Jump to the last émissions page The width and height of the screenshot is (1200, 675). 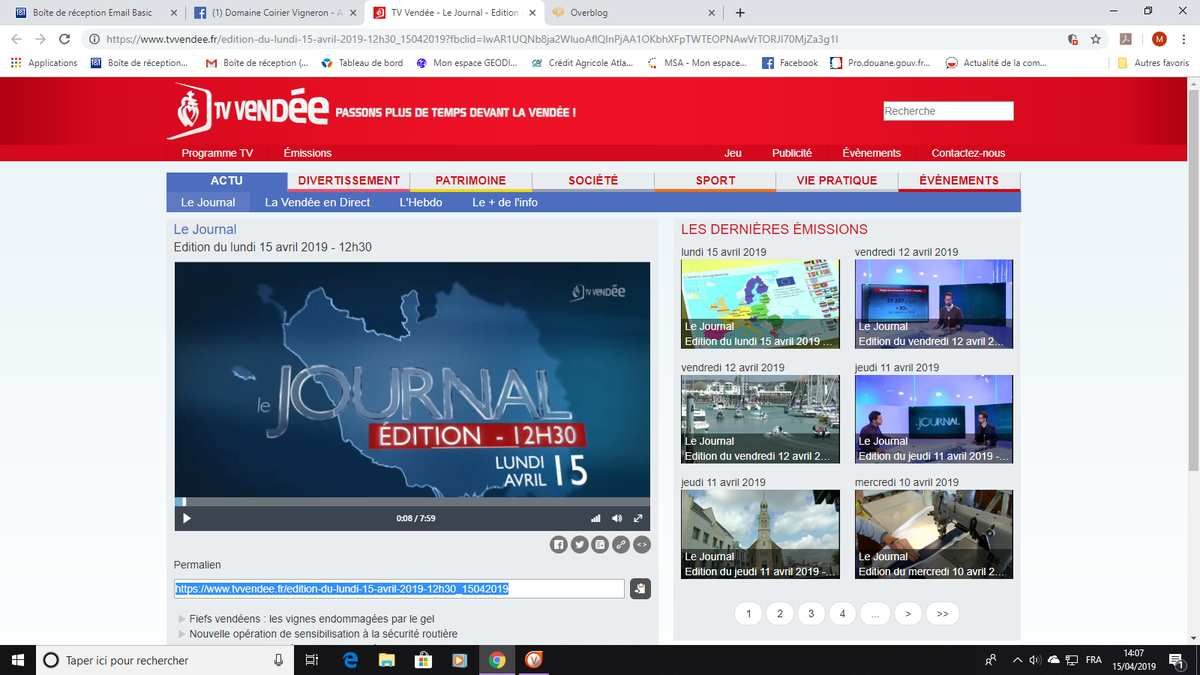tap(942, 614)
